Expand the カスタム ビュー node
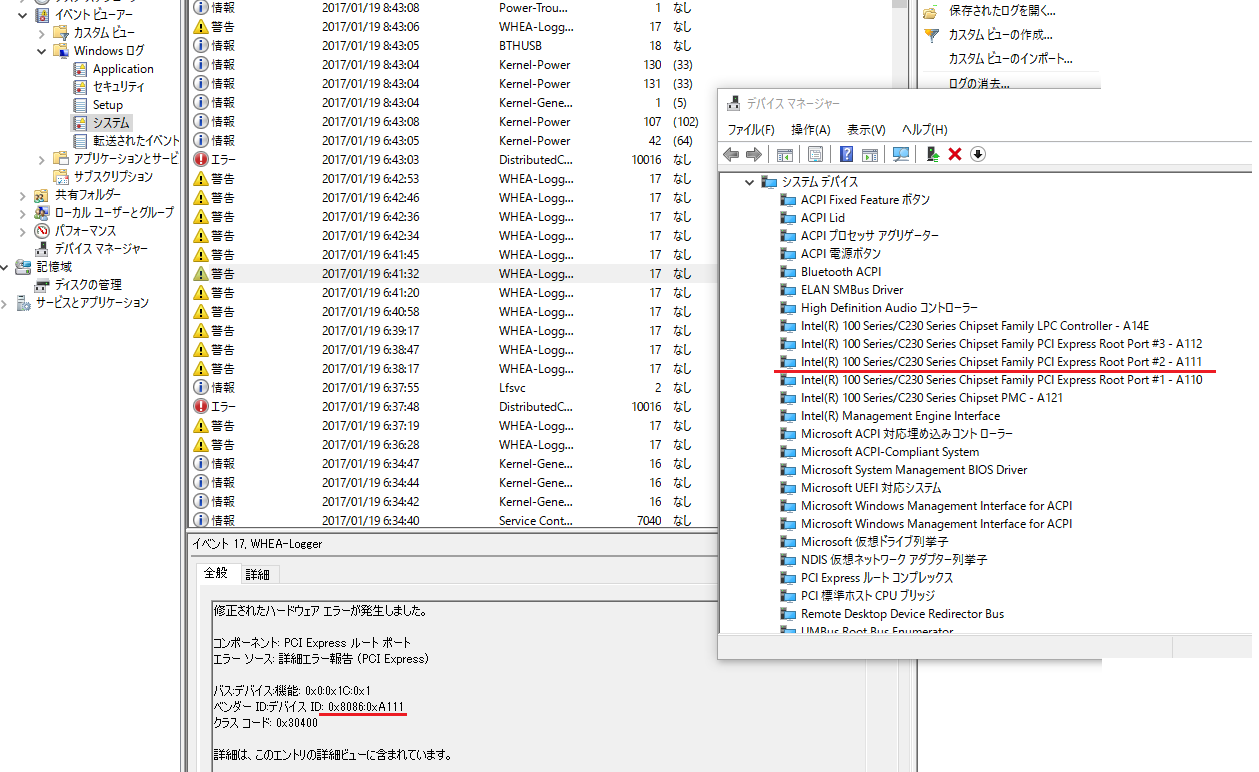Viewport: 1259px width, 772px height. click(41, 33)
